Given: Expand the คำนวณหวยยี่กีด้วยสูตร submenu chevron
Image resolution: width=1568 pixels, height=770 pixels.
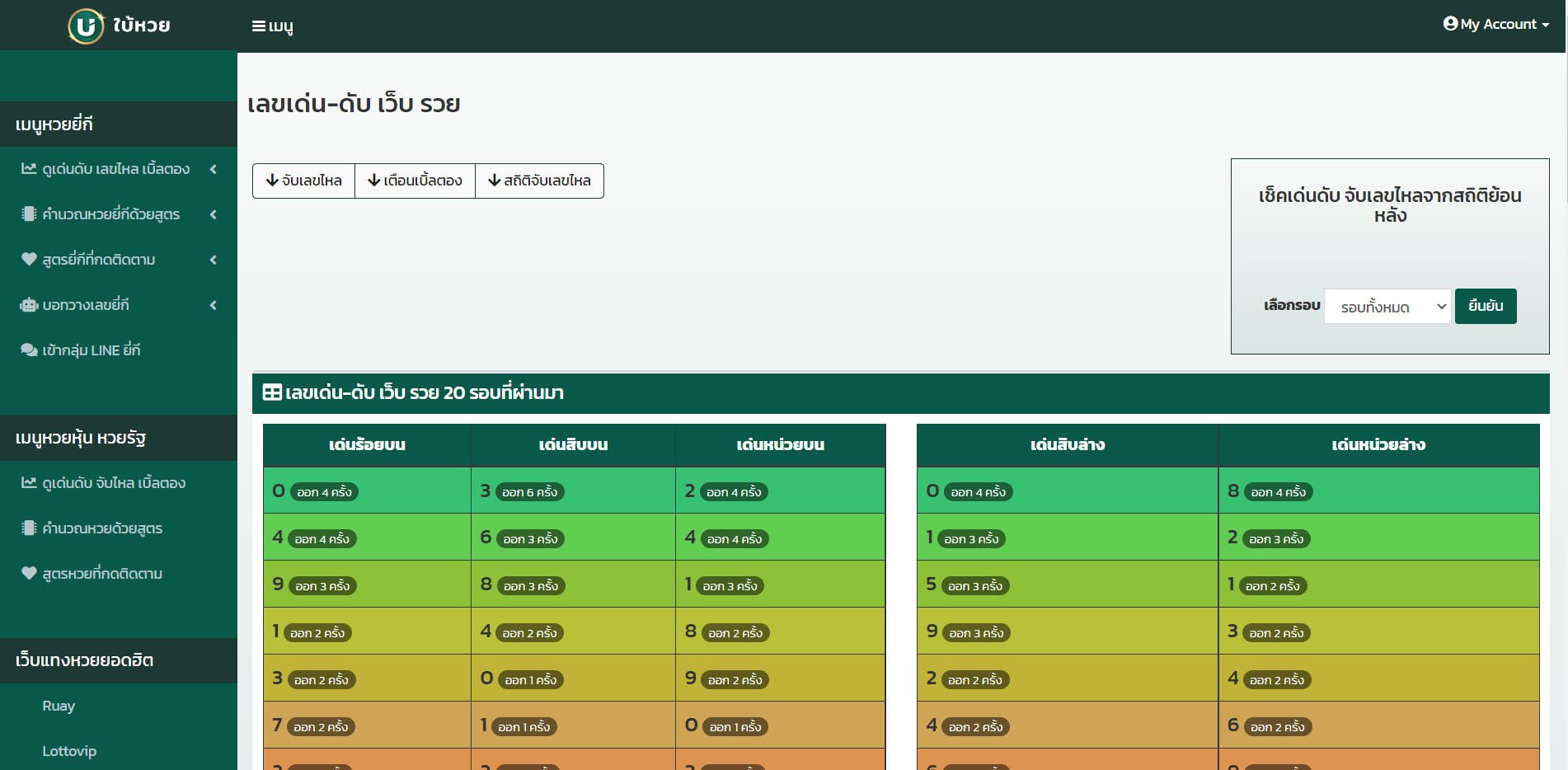Looking at the screenshot, I should (x=214, y=214).
